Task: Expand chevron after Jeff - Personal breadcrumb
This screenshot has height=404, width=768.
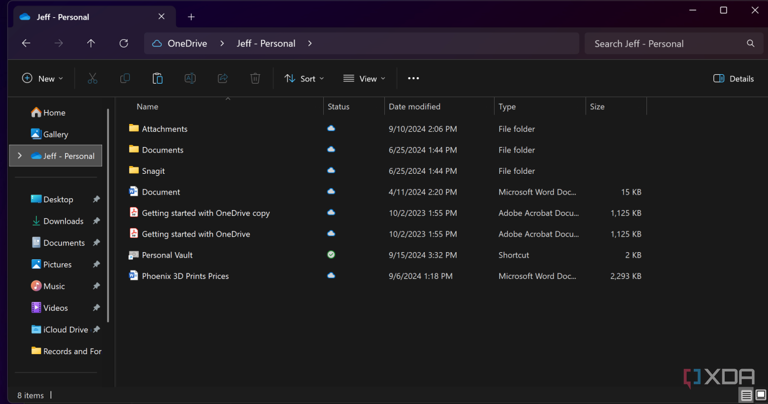Action: 310,44
